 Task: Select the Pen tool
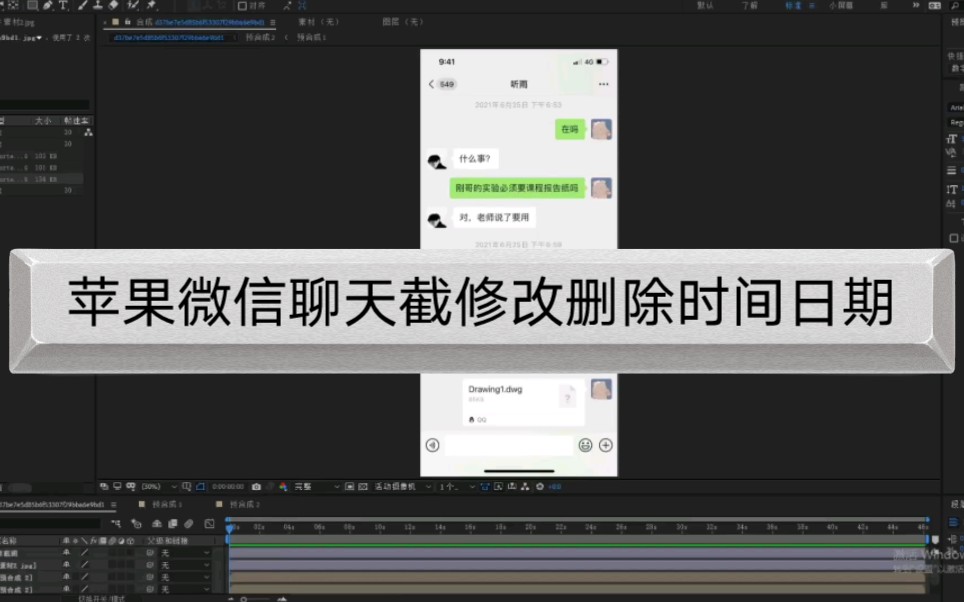click(47, 6)
